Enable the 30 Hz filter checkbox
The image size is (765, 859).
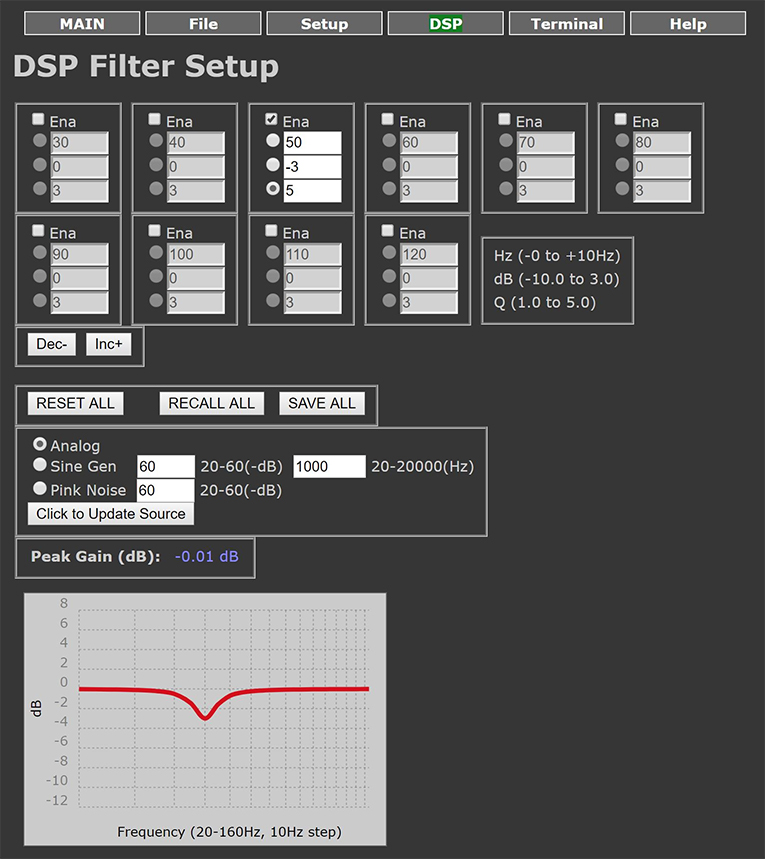pyautogui.click(x=39, y=120)
